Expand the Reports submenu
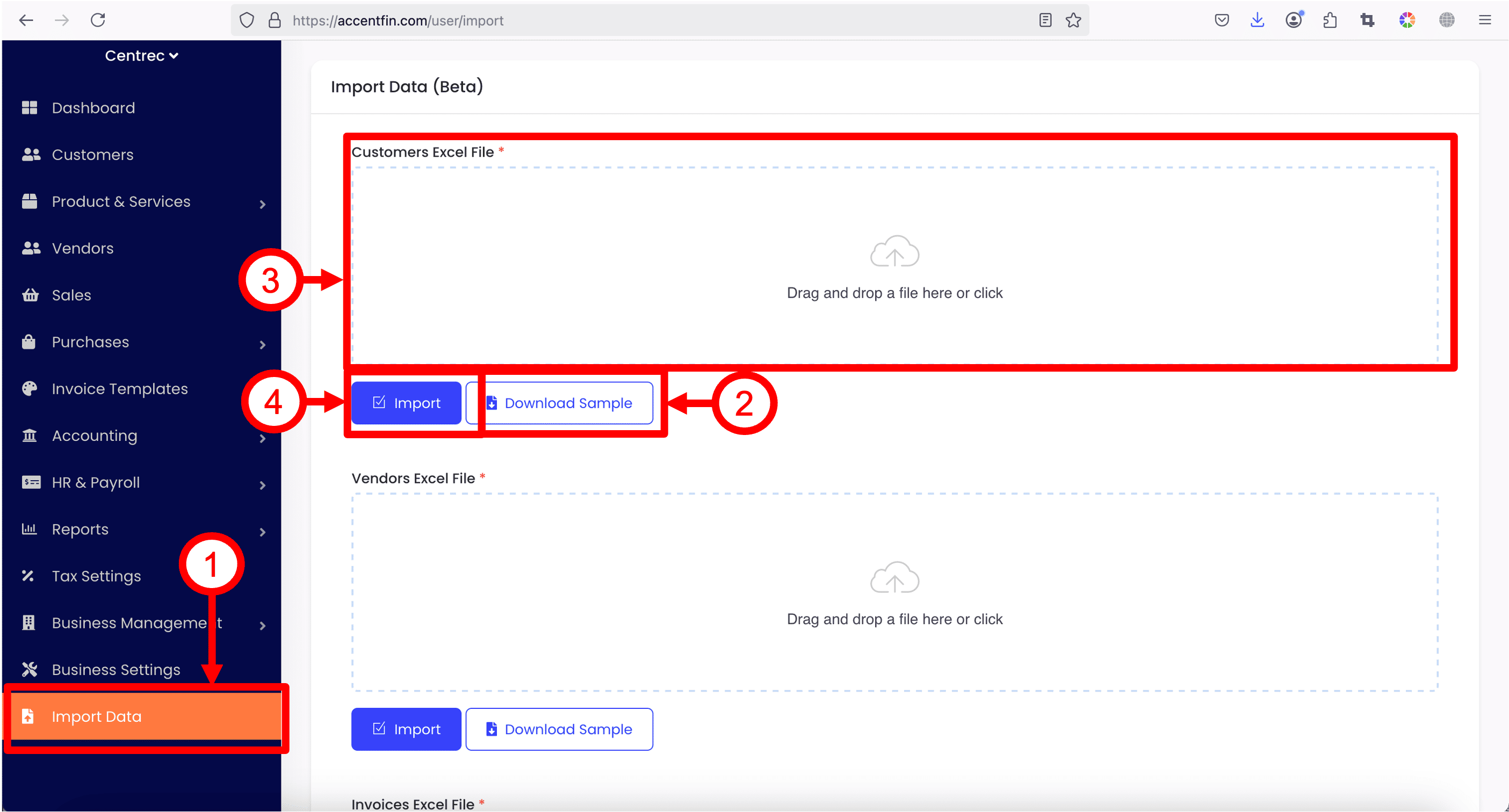 [263, 532]
